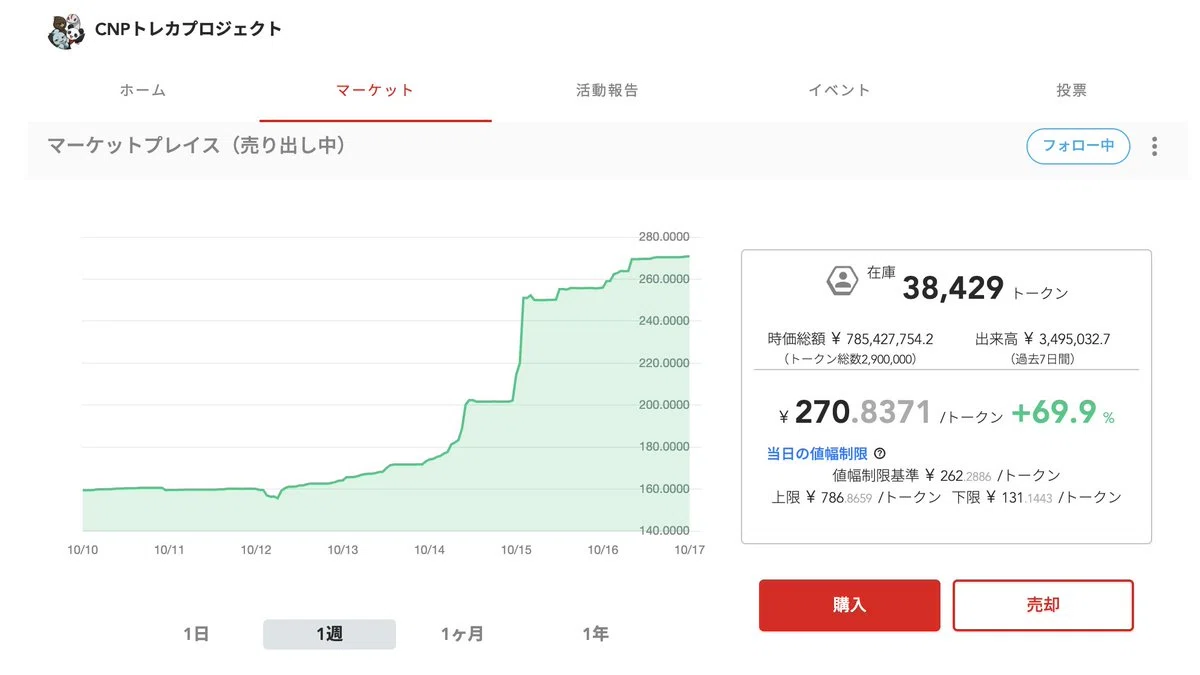Click the 10/15 date axis label

pyautogui.click(x=516, y=550)
